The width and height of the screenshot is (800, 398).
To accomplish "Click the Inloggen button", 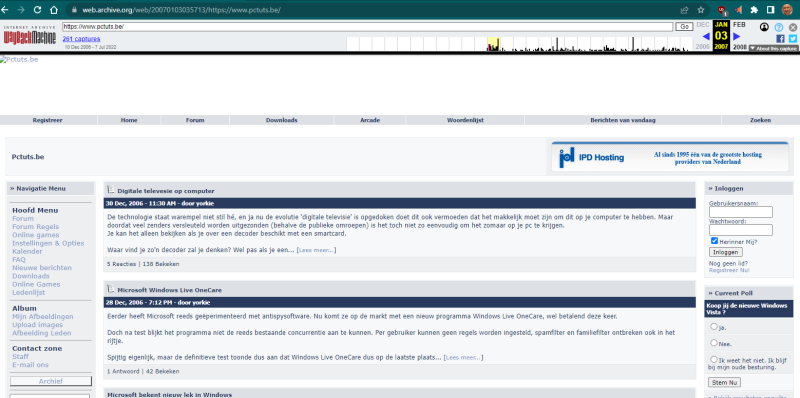I will coord(726,252).
